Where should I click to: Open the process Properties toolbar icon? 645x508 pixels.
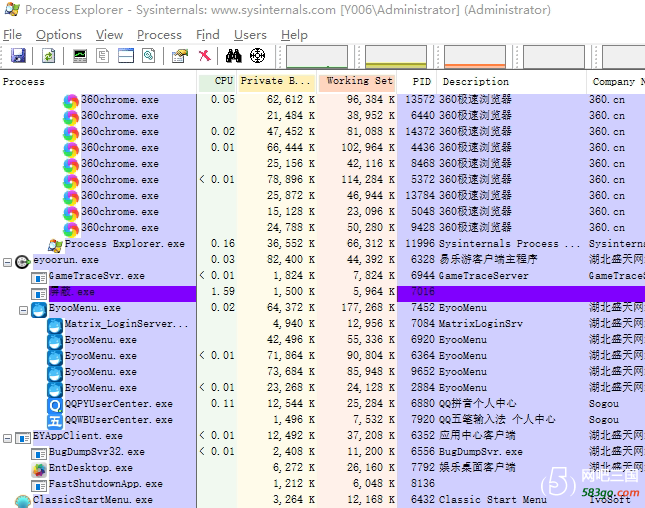point(180,56)
